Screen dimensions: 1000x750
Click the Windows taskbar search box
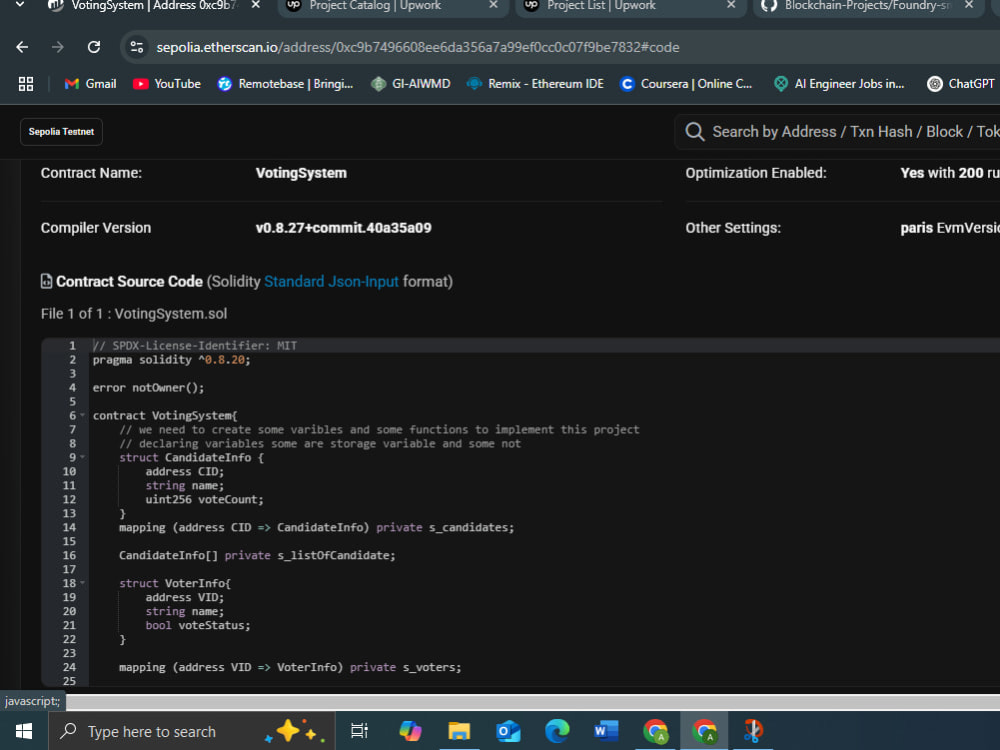point(191,731)
